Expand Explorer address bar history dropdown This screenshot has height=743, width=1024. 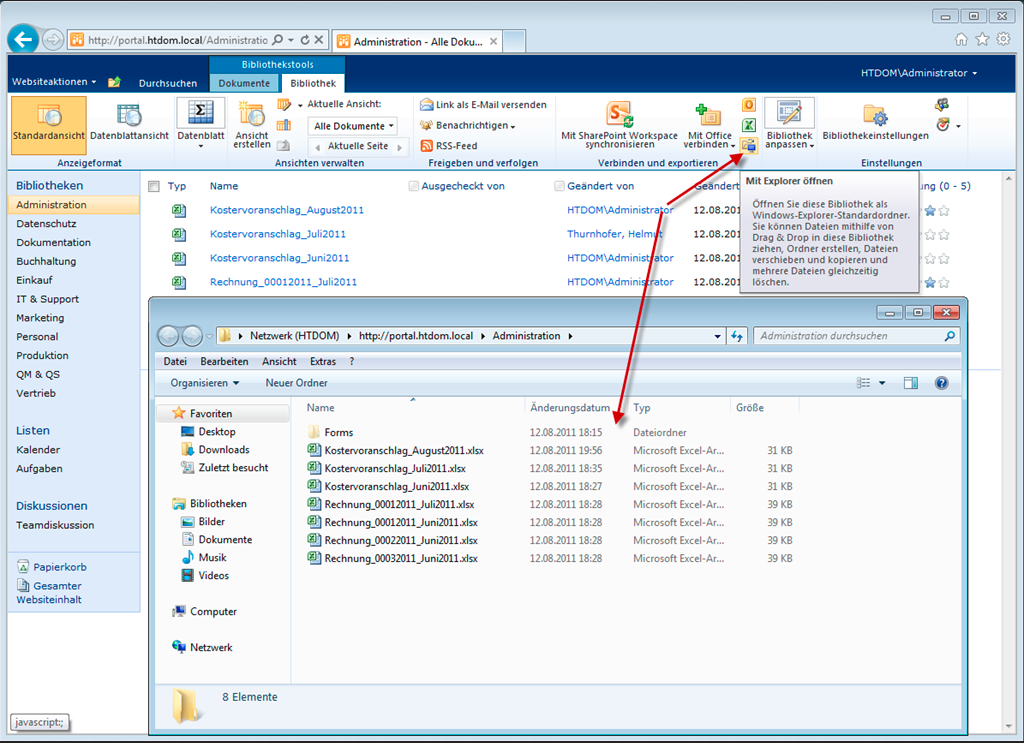tap(717, 336)
